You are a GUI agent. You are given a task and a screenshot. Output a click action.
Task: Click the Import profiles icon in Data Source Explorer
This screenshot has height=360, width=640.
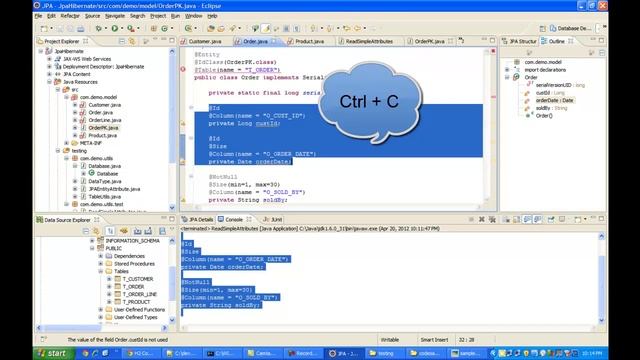pos(138,231)
